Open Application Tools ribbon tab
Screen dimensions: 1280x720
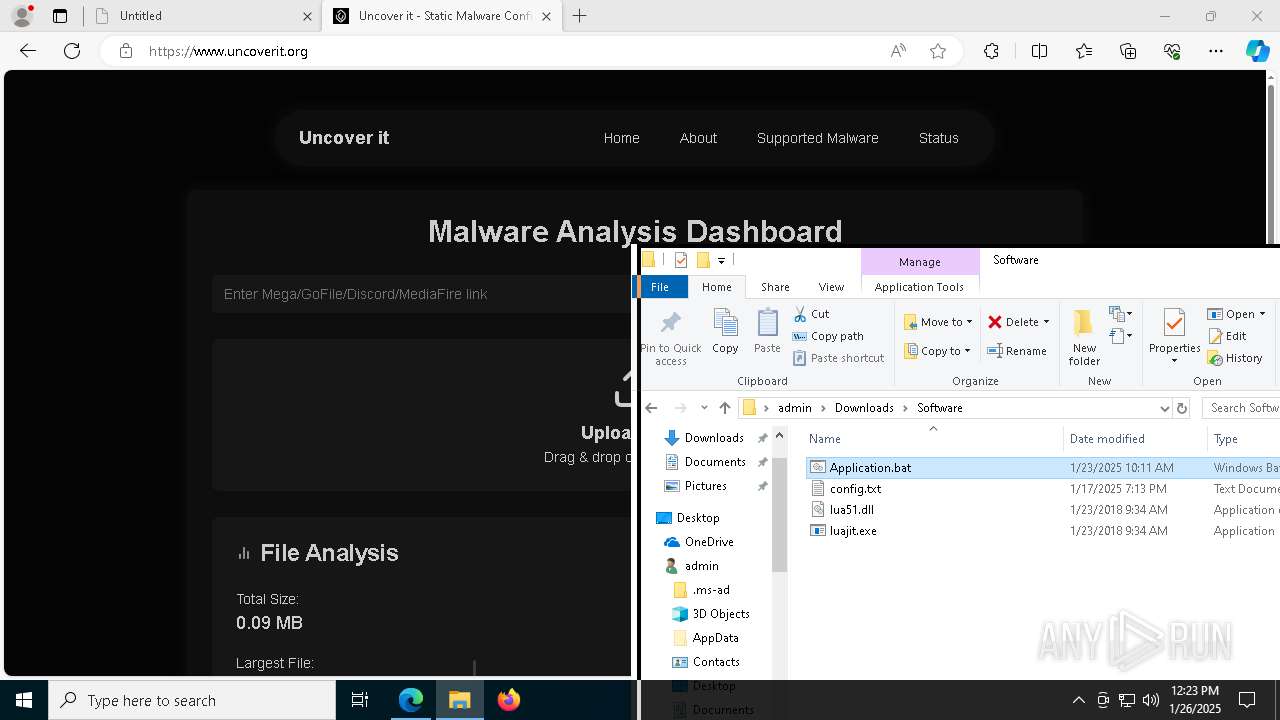(x=919, y=287)
